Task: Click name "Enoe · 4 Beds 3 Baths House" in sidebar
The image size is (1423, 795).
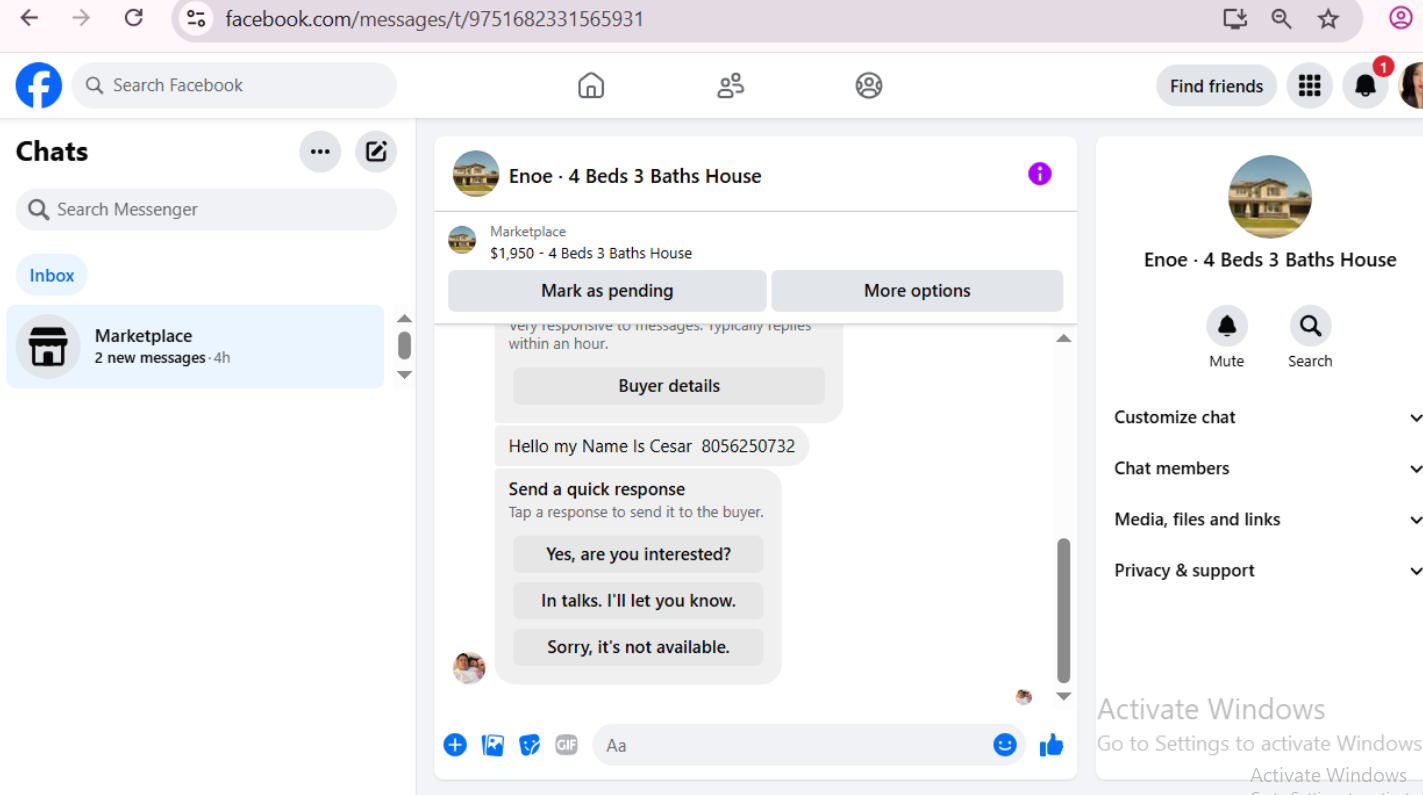Action: pos(1270,260)
